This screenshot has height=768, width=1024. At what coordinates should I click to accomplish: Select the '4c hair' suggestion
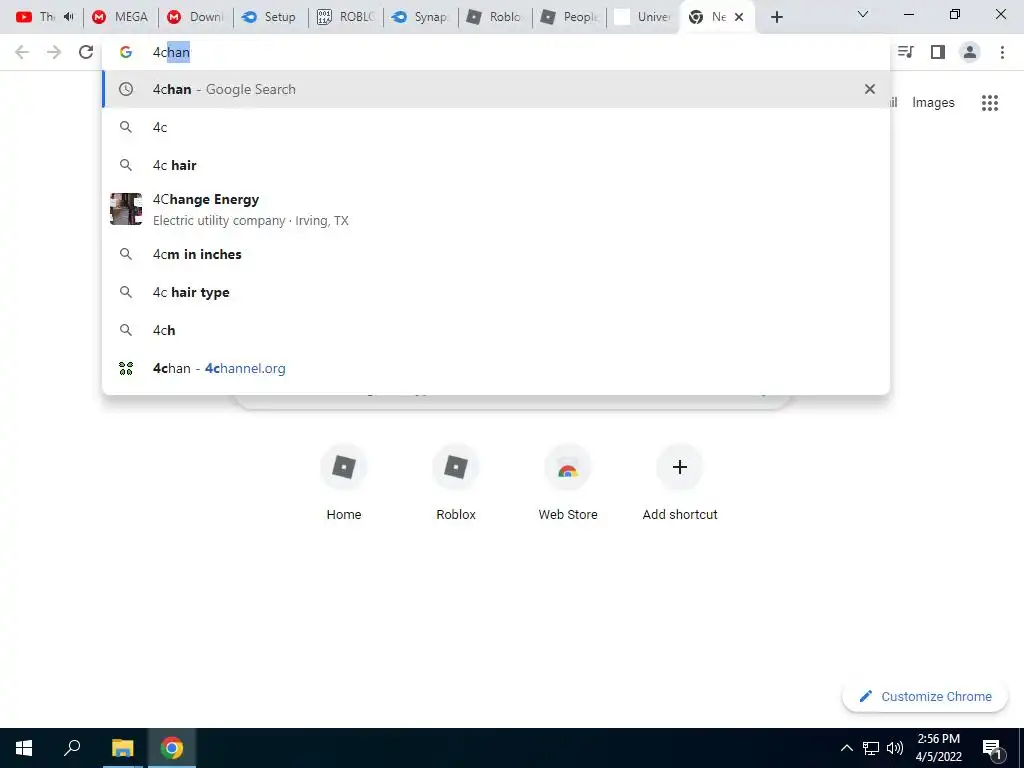click(x=496, y=165)
